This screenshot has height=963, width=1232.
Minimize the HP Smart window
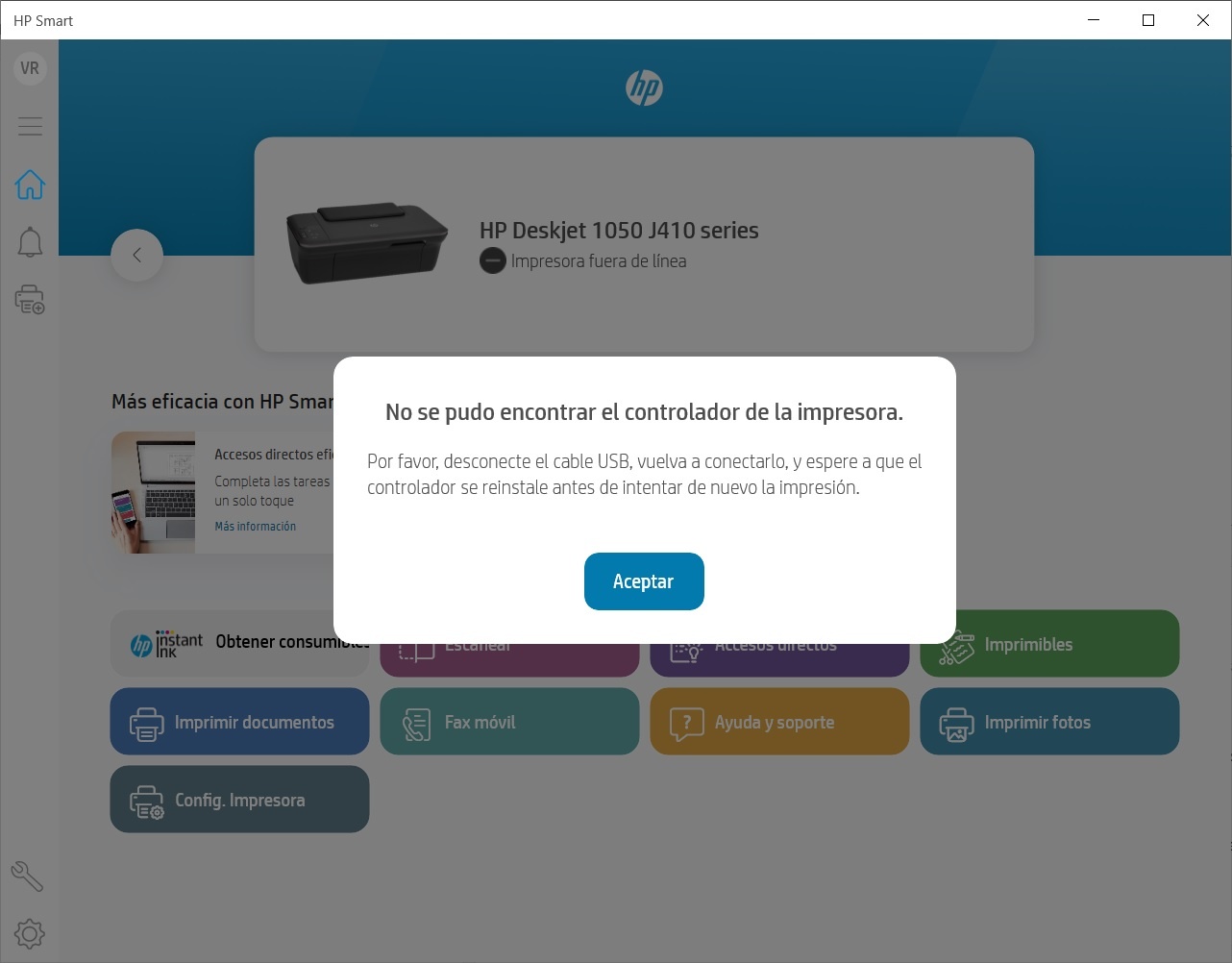[1094, 20]
